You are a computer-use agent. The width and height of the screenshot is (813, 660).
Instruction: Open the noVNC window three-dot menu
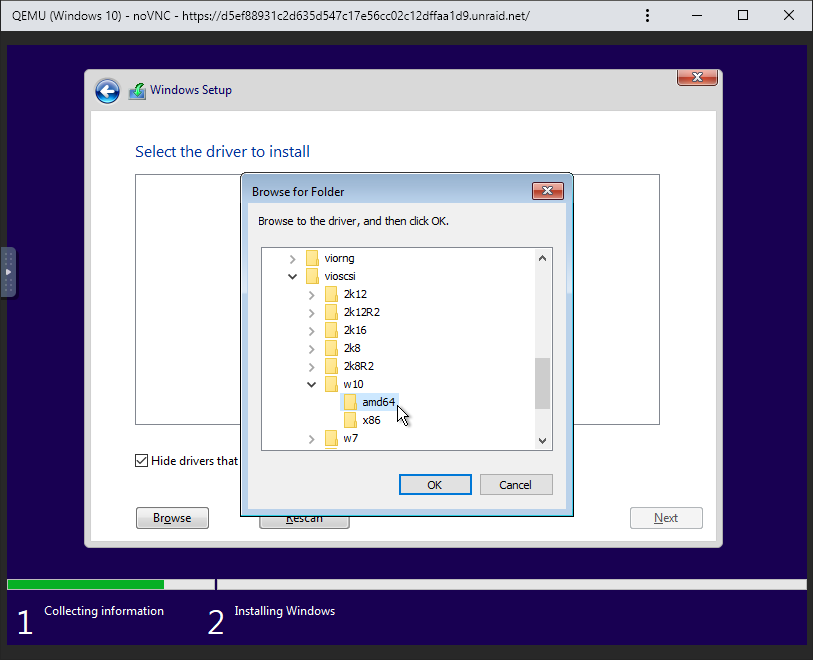coord(647,16)
